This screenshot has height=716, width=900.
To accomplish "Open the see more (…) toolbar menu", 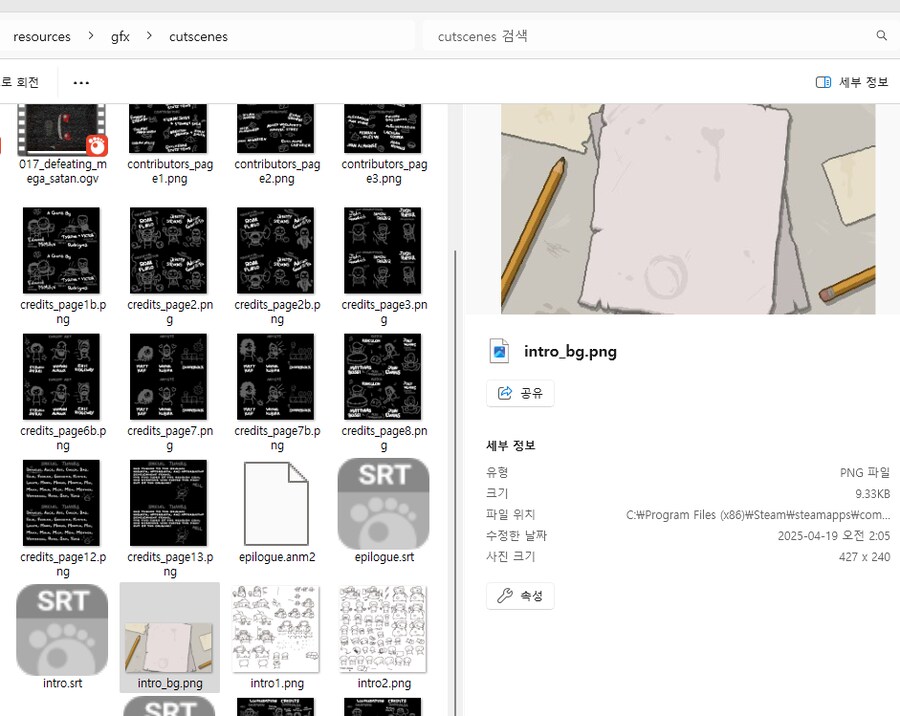I will 81,82.
